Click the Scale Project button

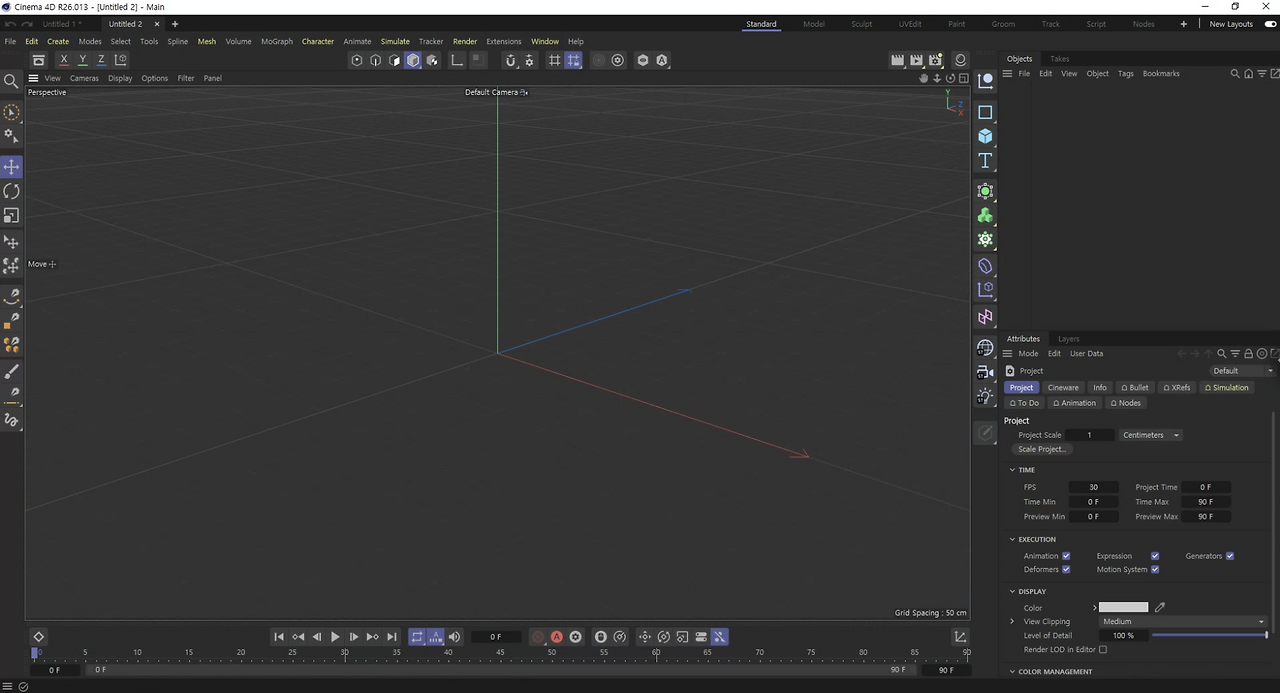click(x=1041, y=448)
